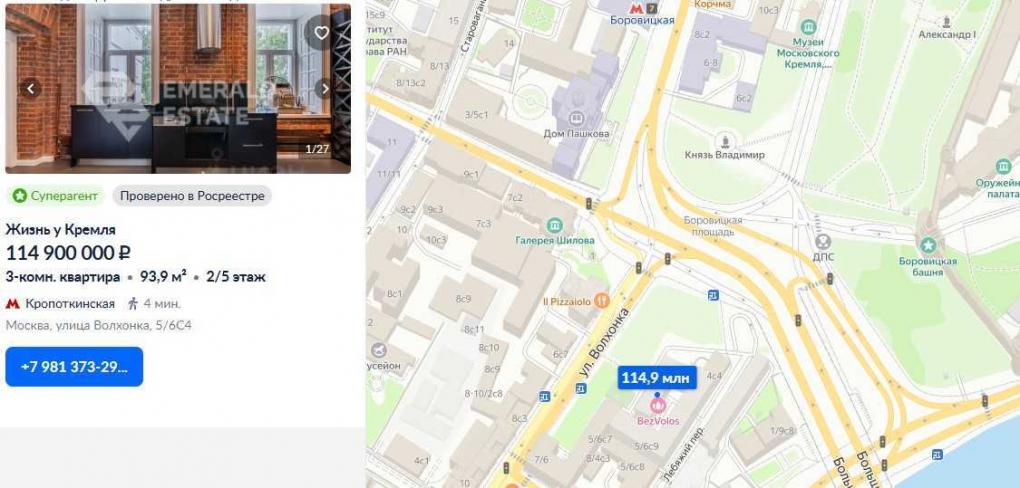Viewport: 1020px width, 488px height.
Task: Select the Дом Пашкова museum marker
Action: click(575, 118)
